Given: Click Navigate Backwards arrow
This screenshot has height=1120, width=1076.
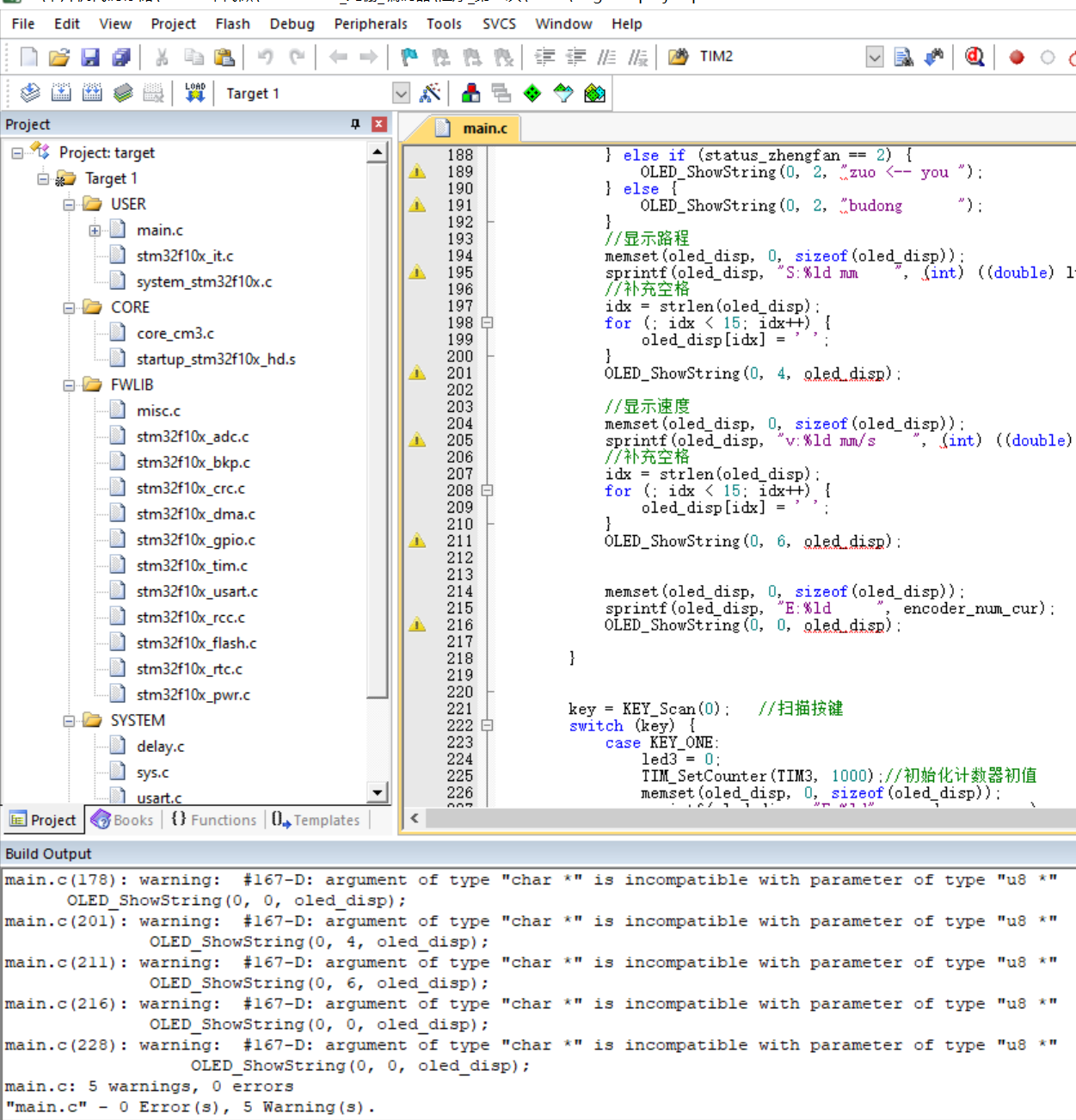Looking at the screenshot, I should tap(338, 57).
